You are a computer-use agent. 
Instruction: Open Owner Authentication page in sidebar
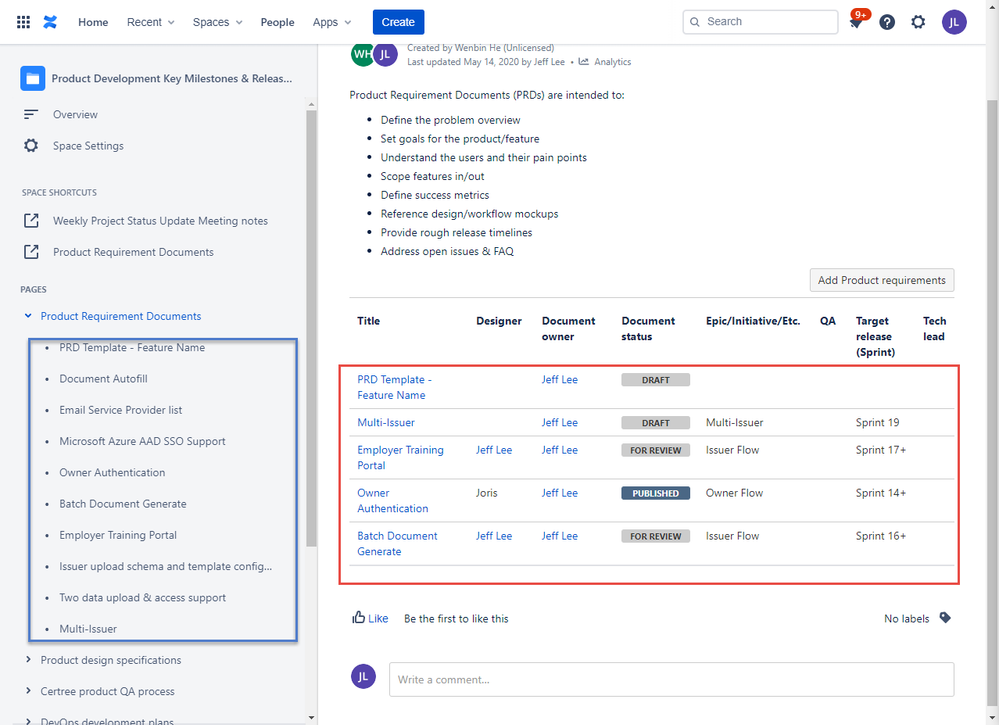[x=112, y=472]
